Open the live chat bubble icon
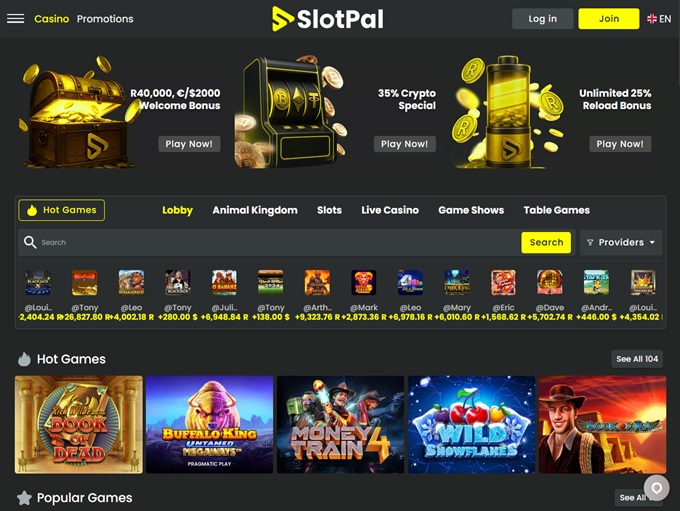This screenshot has width=680, height=511. tap(657, 488)
